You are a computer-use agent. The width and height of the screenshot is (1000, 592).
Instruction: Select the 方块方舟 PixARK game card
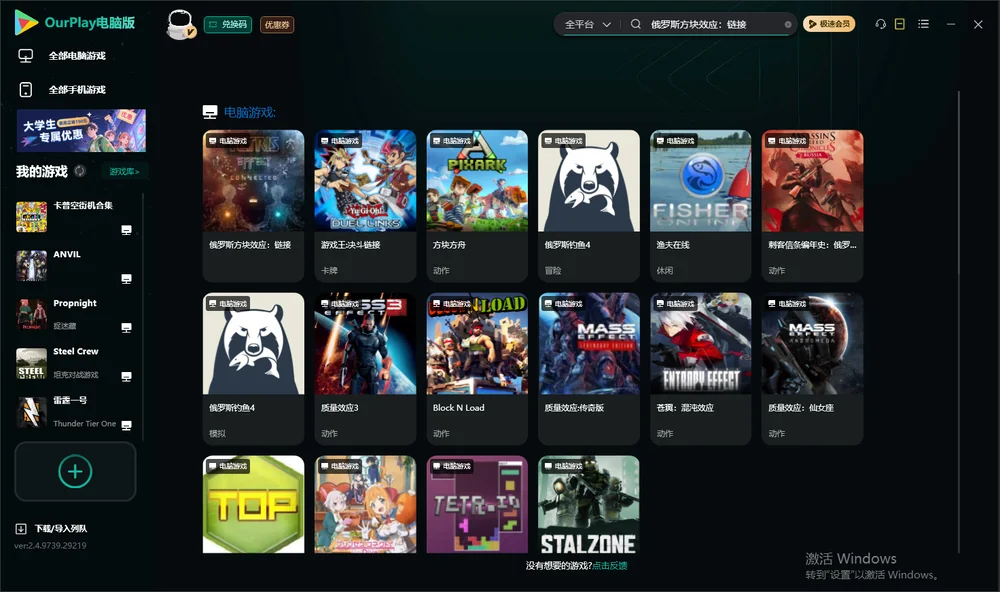point(477,205)
